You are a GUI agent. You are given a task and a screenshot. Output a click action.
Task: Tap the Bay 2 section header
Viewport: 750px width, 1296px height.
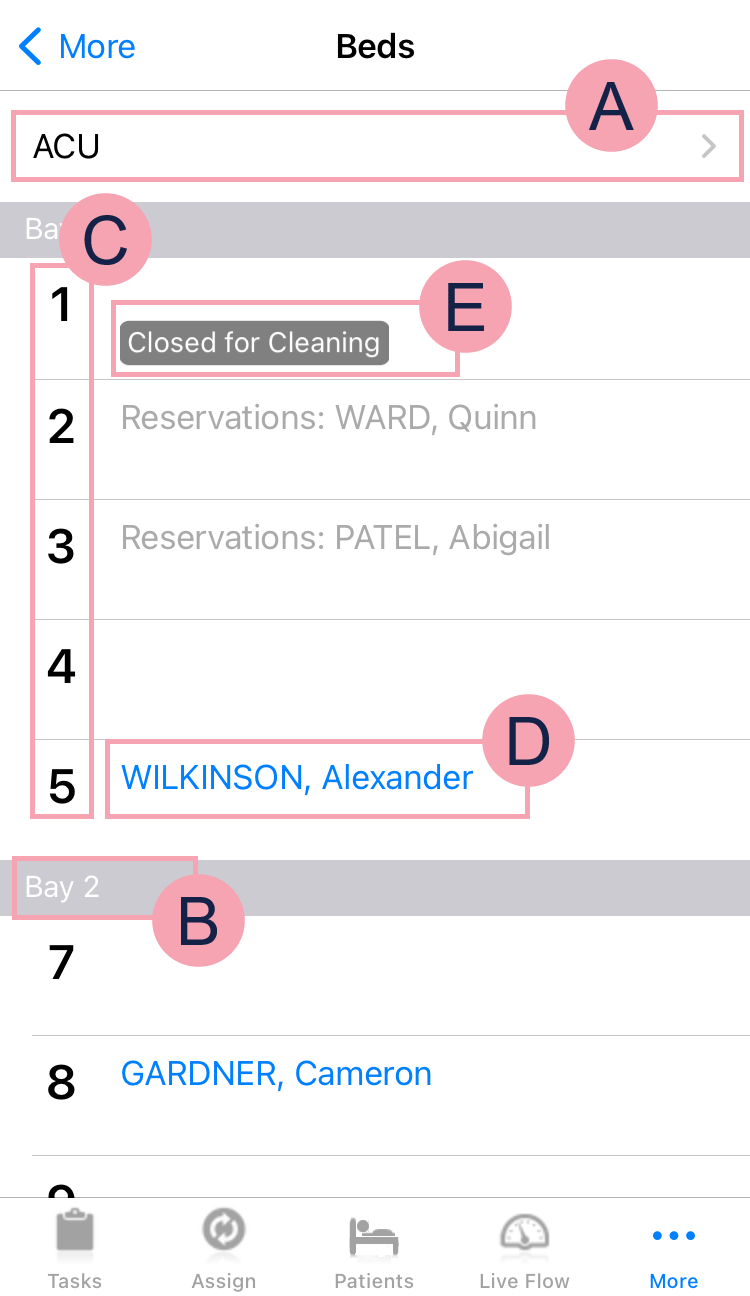click(x=62, y=887)
